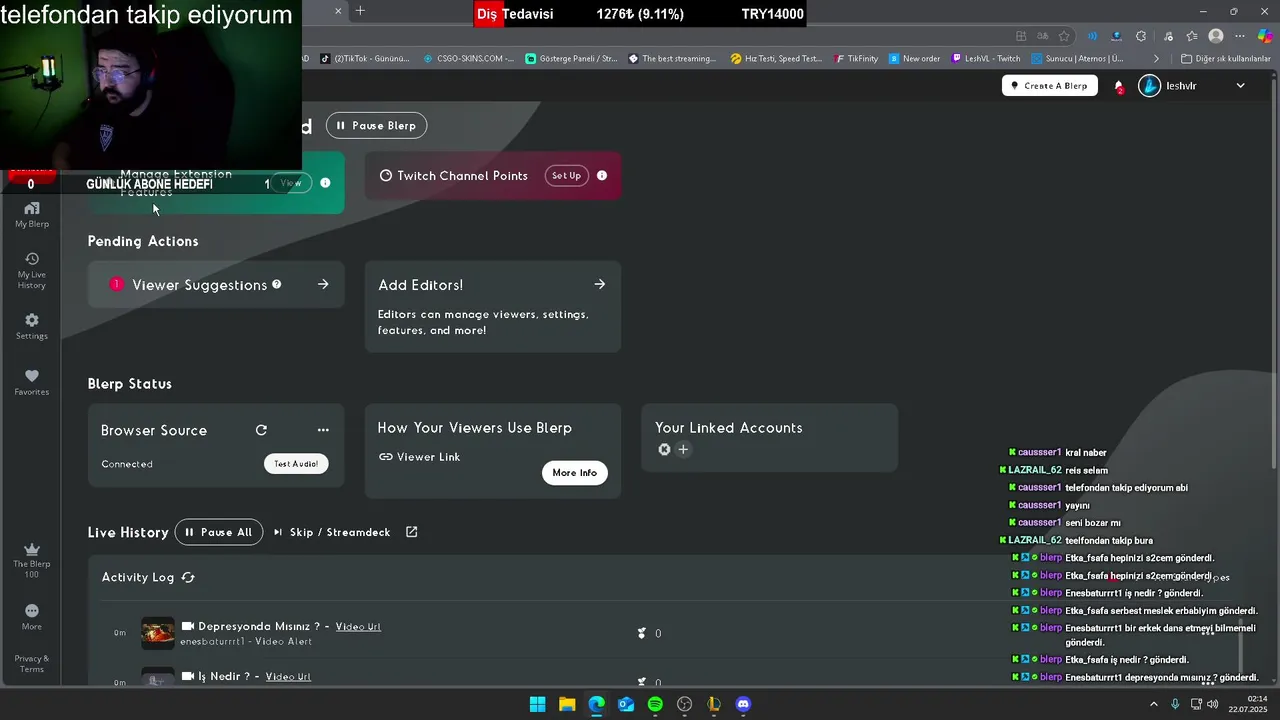
Task: Open the Depresyonda Mısınız video thumbnail
Action: pos(158,633)
